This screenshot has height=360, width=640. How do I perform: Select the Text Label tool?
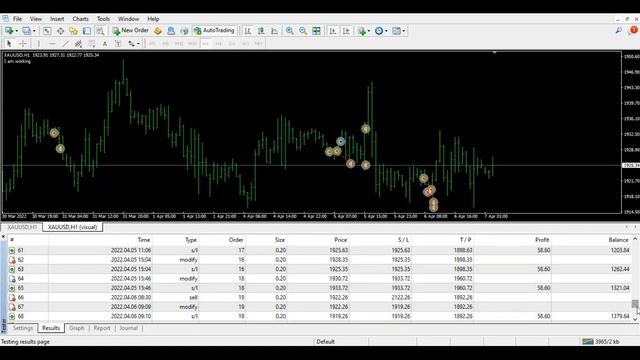pyautogui.click(x=118, y=43)
